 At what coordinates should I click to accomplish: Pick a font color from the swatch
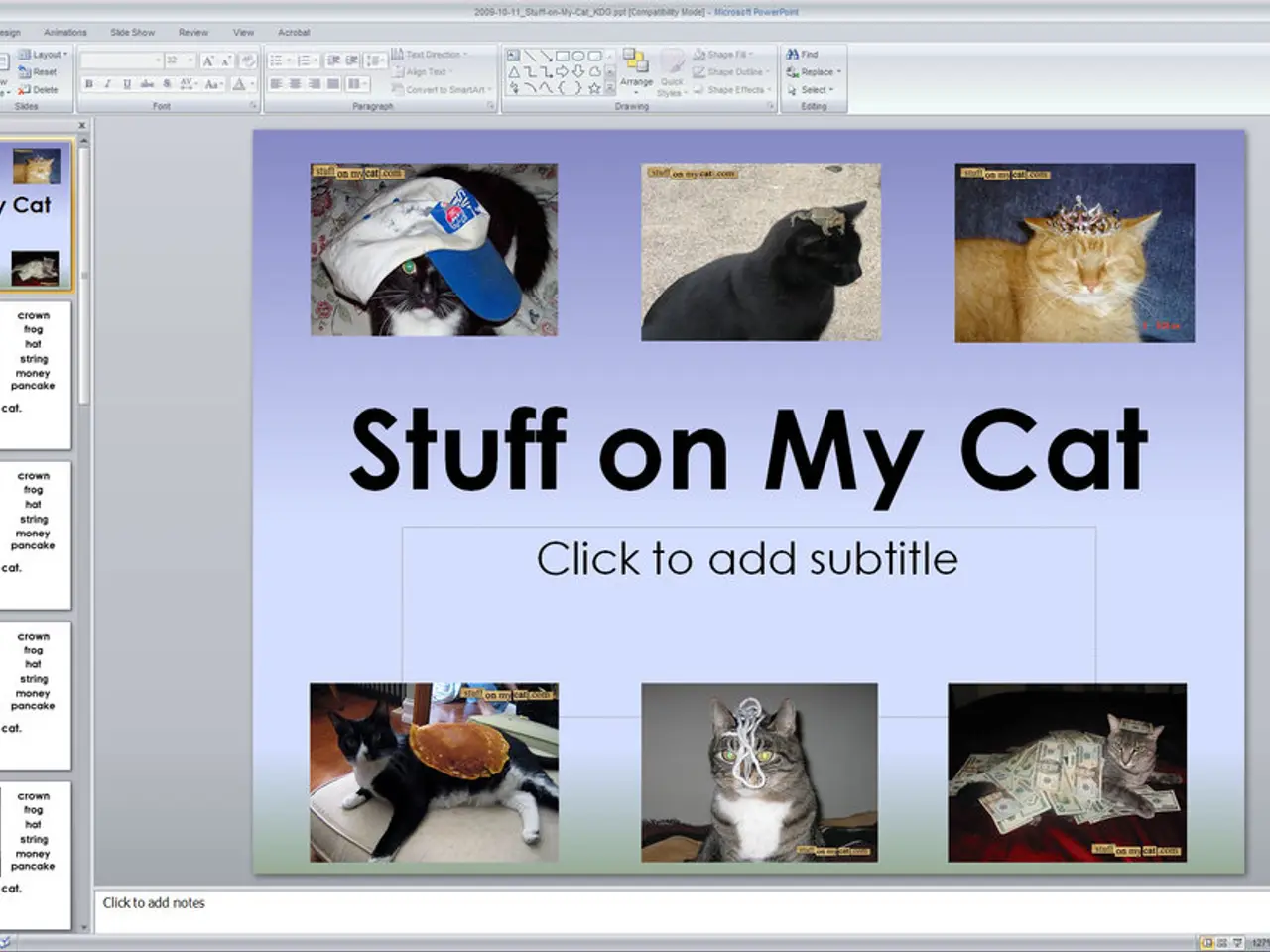(x=238, y=84)
